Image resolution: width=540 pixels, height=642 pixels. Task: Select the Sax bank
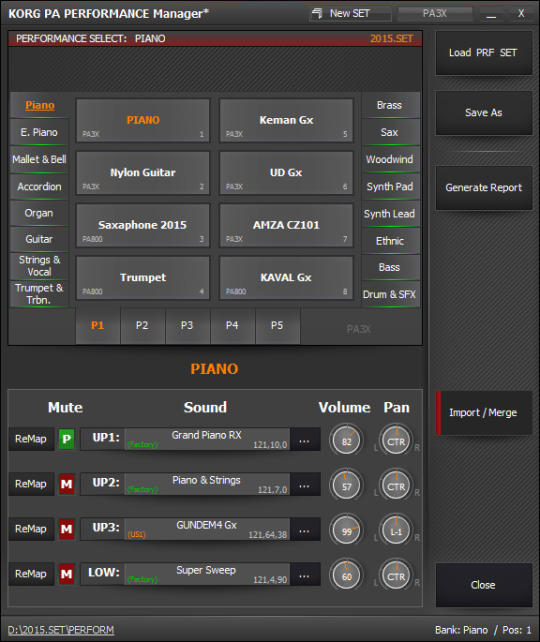391,132
